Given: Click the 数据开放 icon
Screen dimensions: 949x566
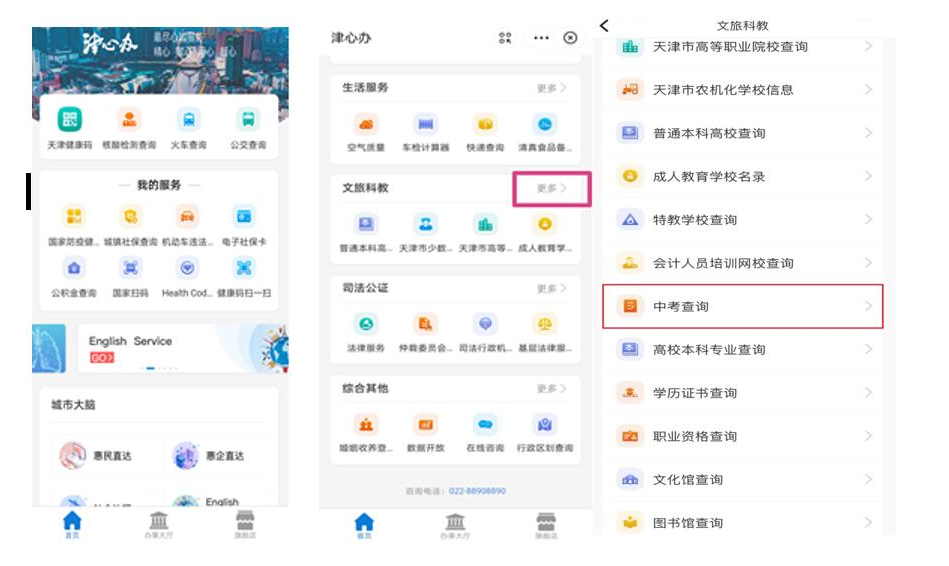Looking at the screenshot, I should pyautogui.click(x=426, y=426).
